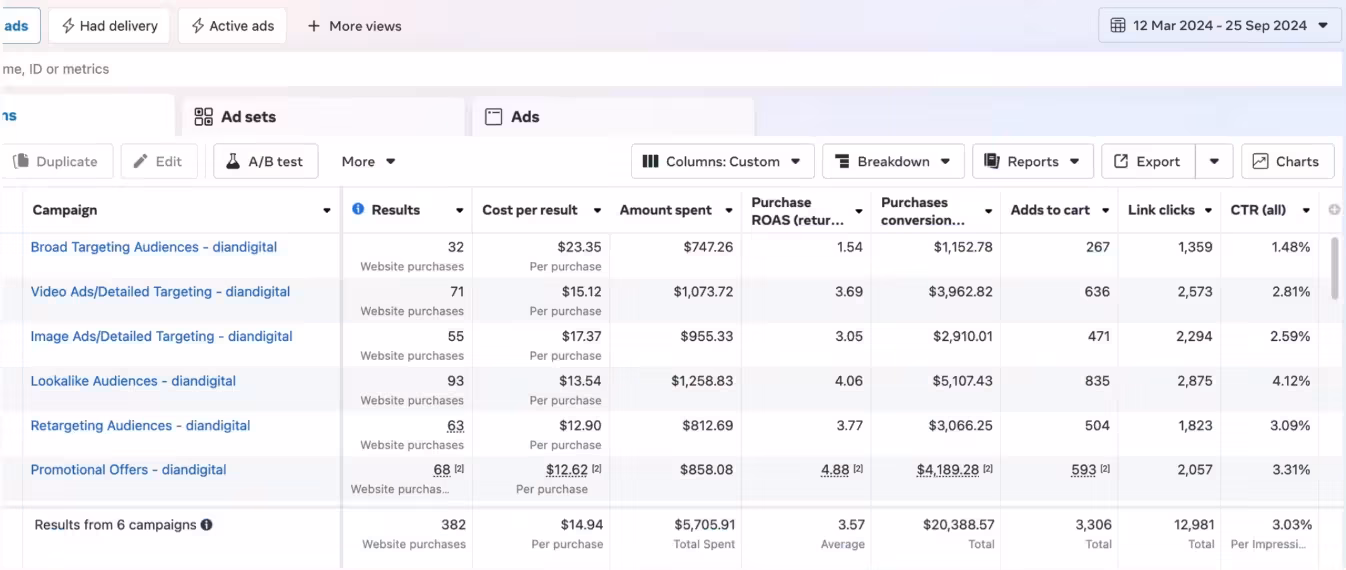Click the Edit button
This screenshot has width=1346, height=570.
pyautogui.click(x=158, y=161)
